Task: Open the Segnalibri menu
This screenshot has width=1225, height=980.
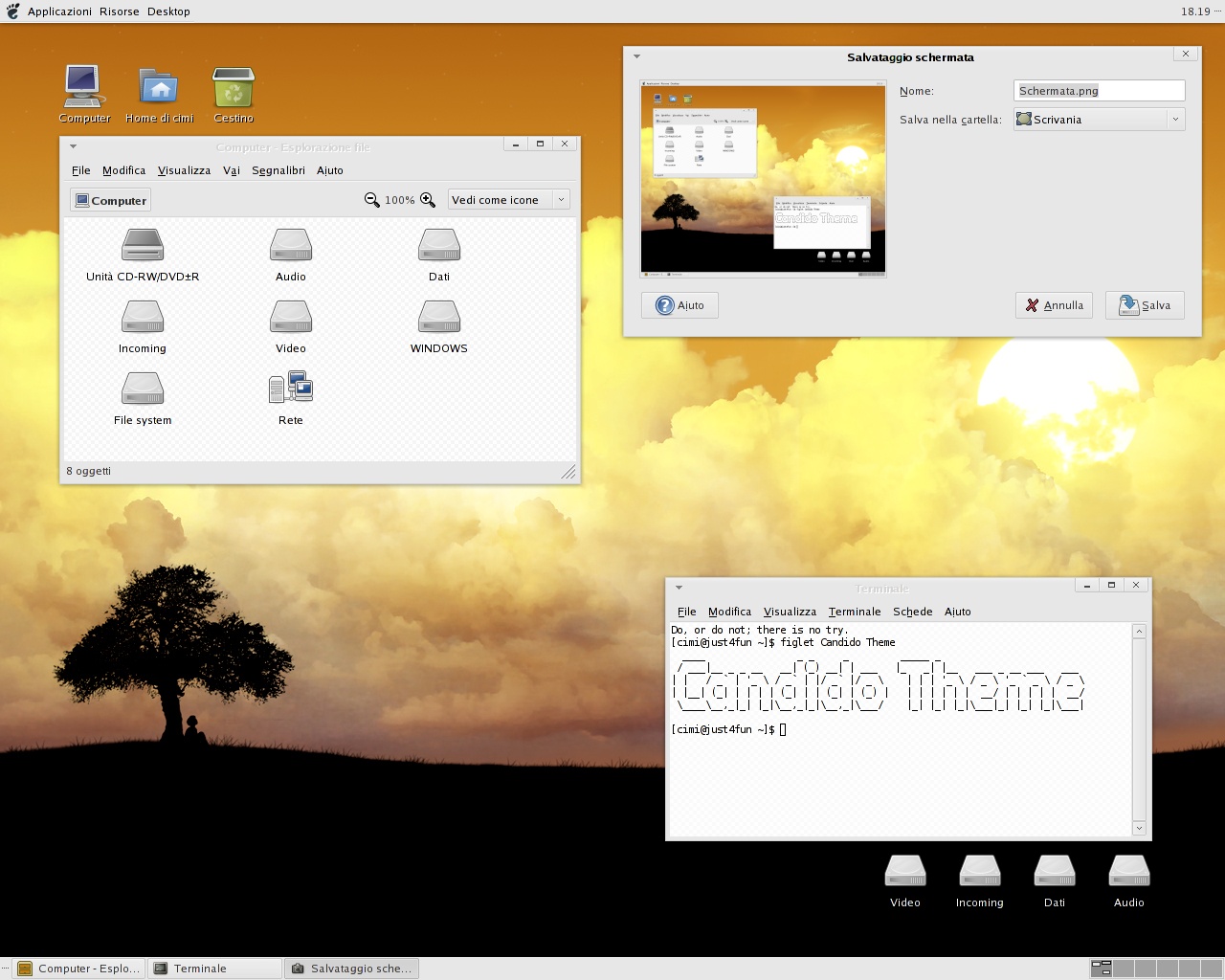Action: [x=278, y=170]
